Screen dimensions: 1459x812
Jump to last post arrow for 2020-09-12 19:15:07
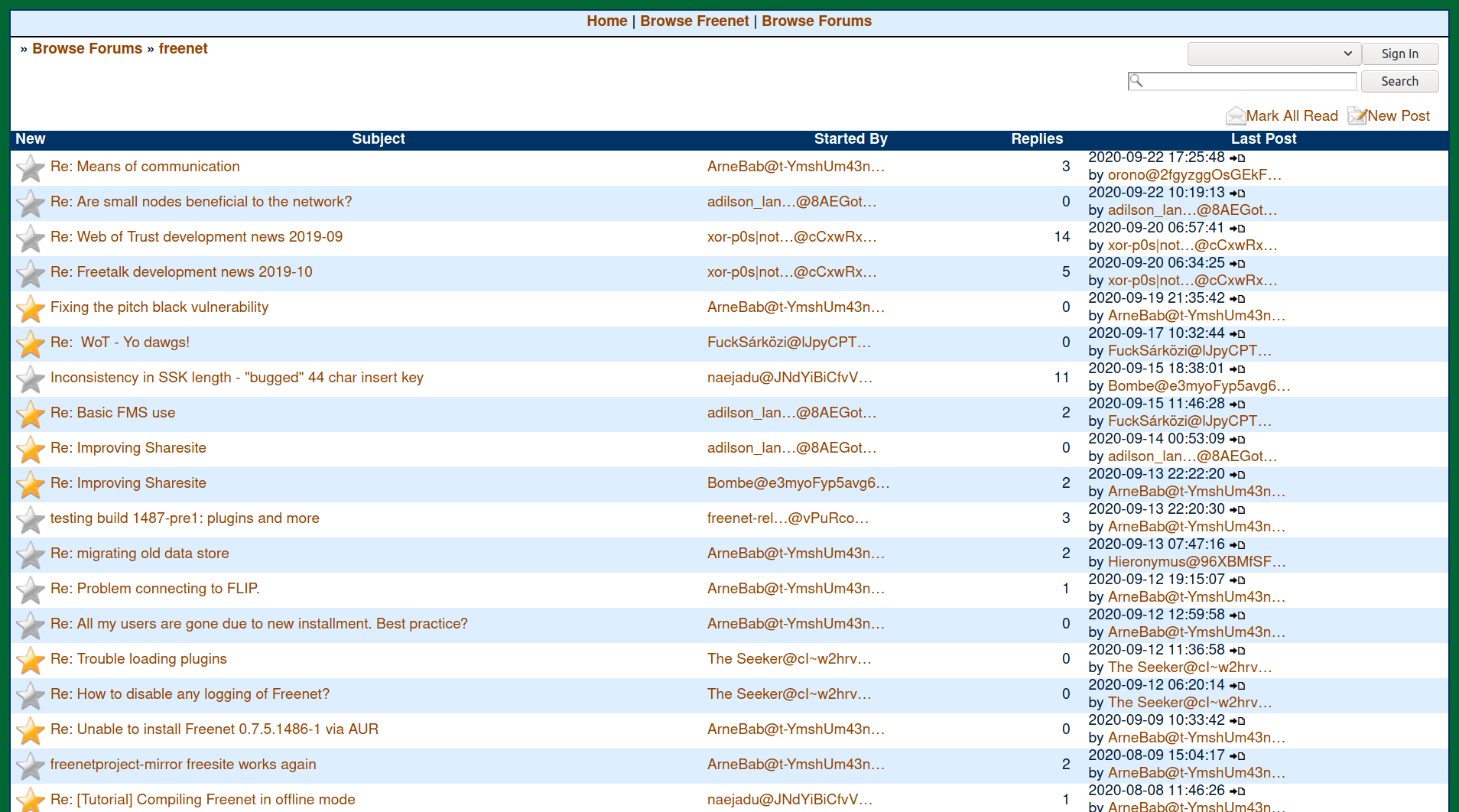coord(1237,580)
